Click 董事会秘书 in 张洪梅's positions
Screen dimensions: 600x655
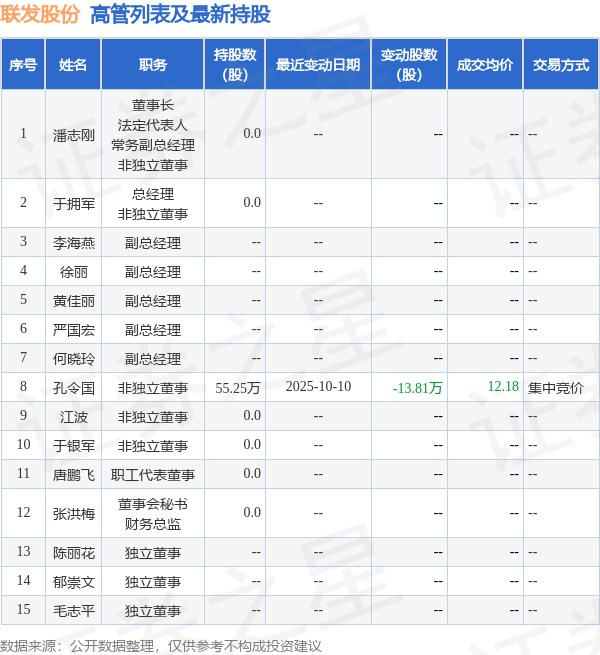coord(153,504)
